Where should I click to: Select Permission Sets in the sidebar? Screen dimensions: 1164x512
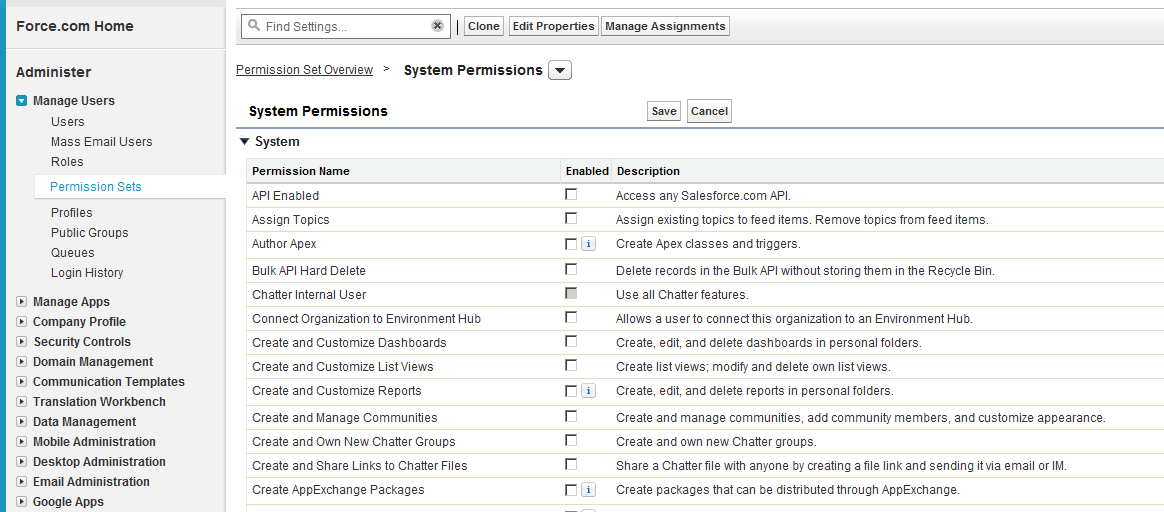coord(96,187)
